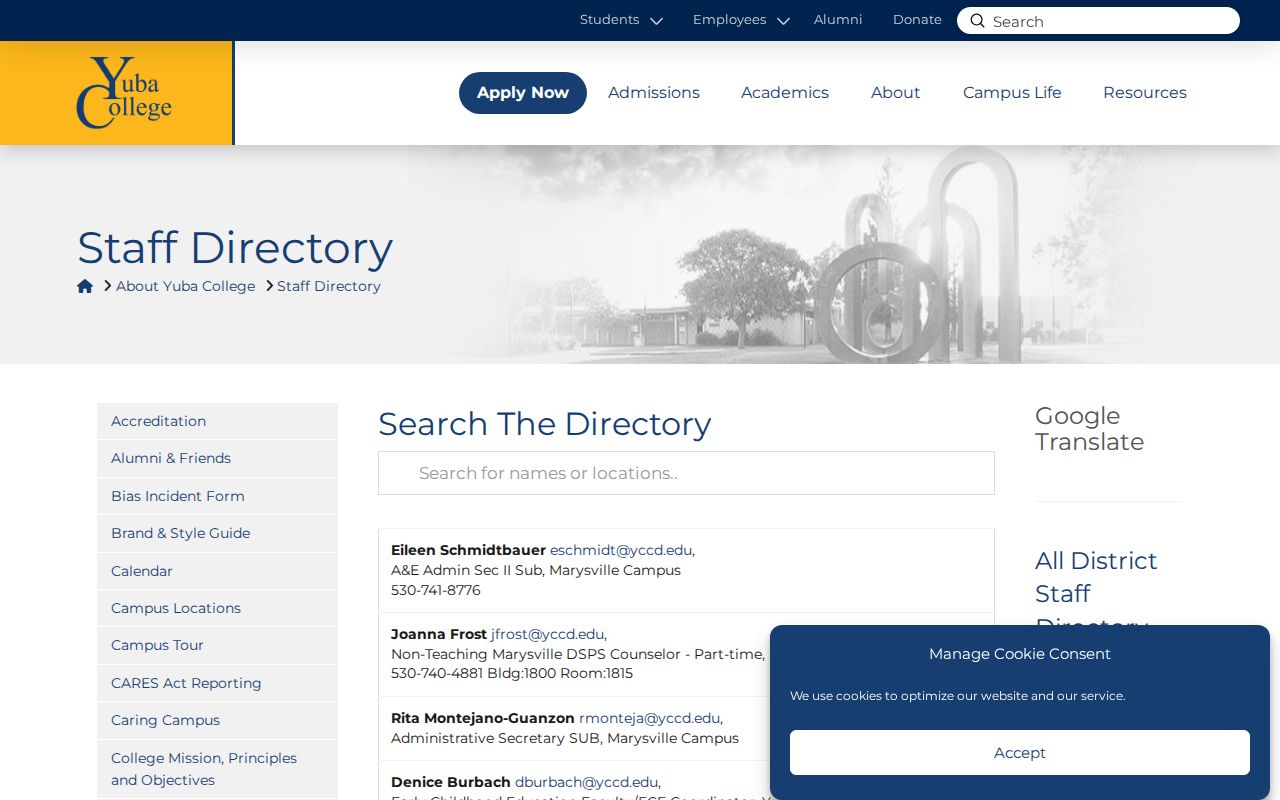Click the Search The Directory heading

coord(545,424)
